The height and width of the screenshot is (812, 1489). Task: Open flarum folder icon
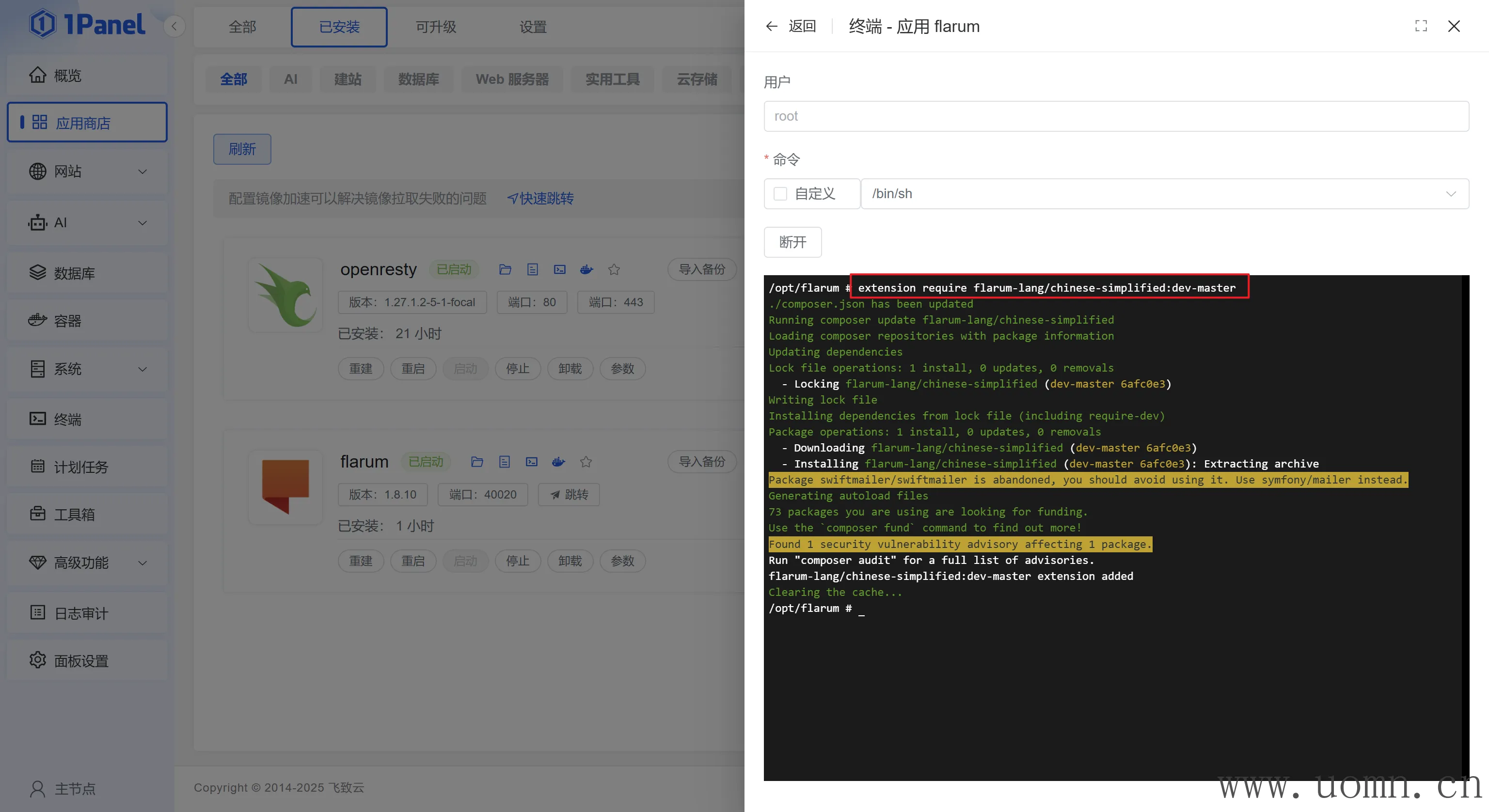pyautogui.click(x=477, y=462)
